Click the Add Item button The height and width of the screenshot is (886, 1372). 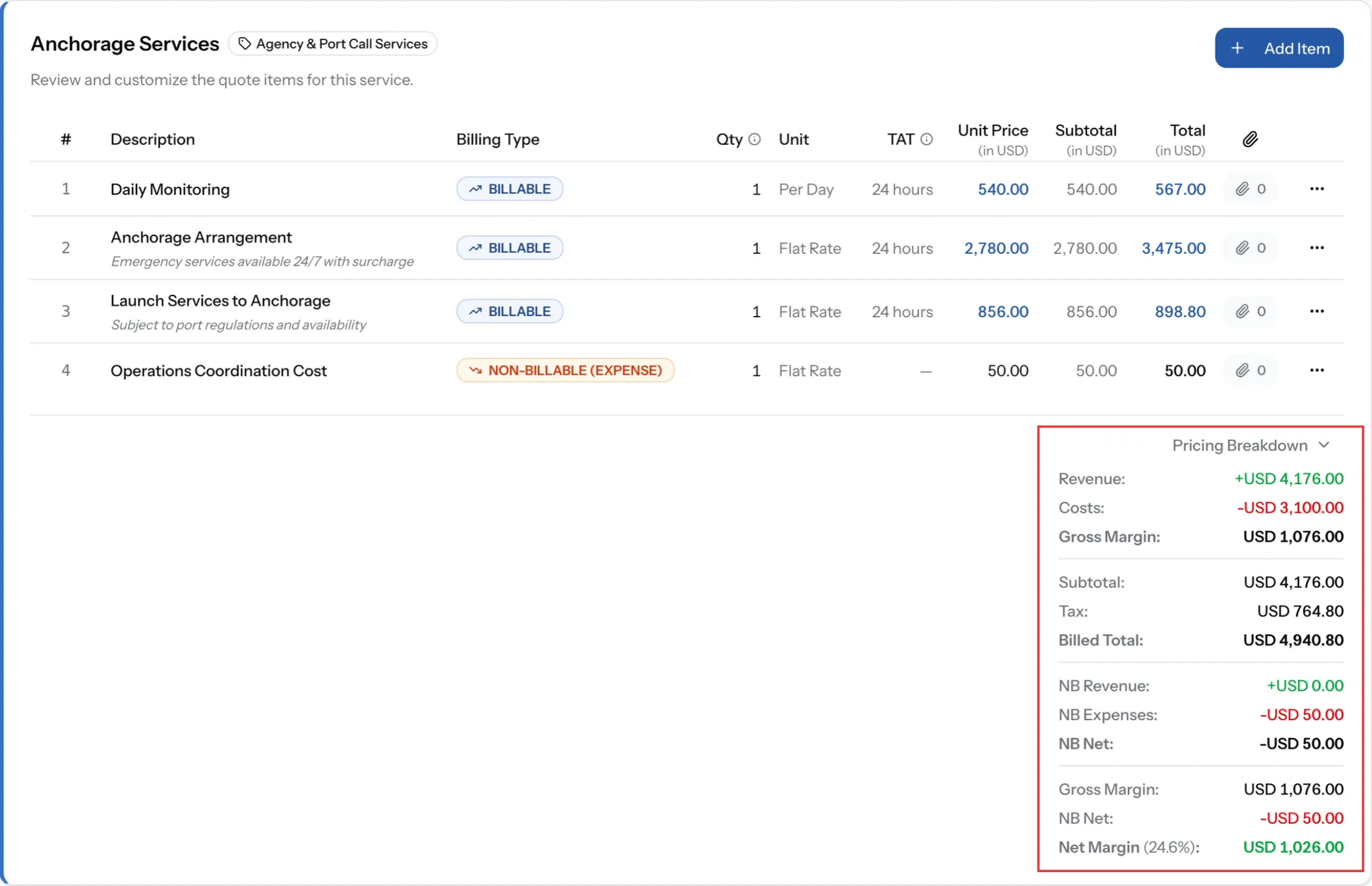[x=1279, y=48]
